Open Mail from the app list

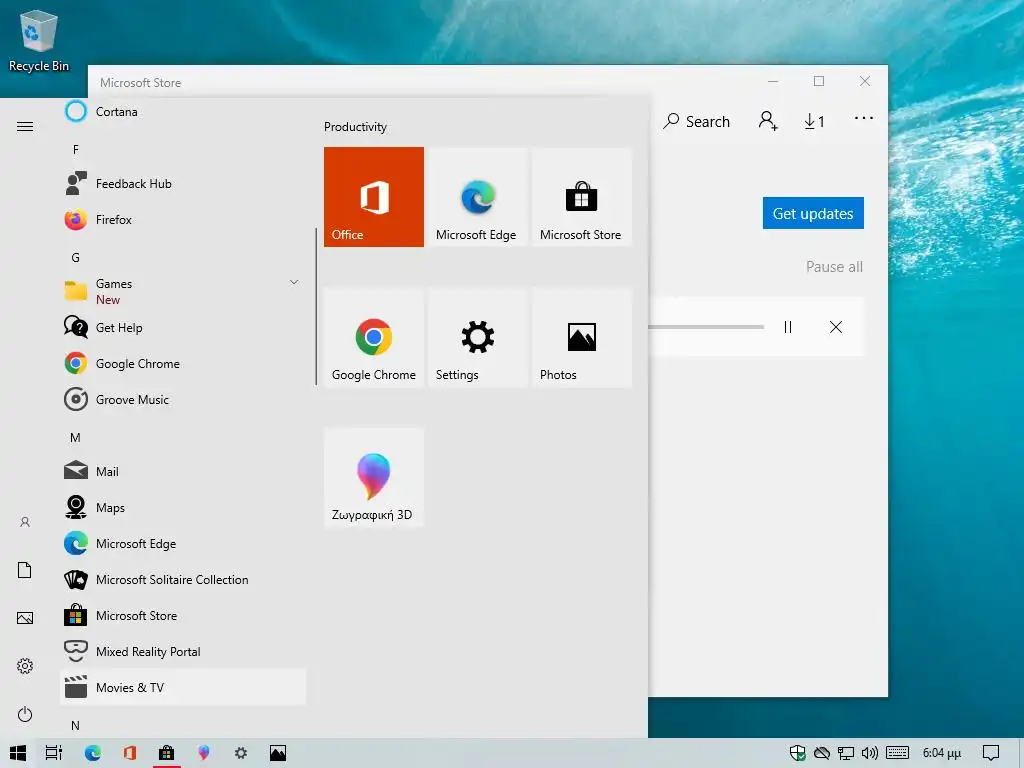pos(183,471)
